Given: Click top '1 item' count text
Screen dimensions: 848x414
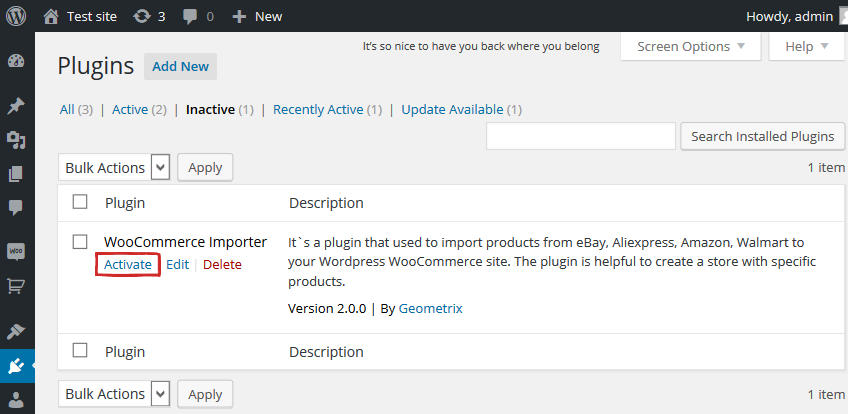Looking at the screenshot, I should click(x=826, y=168).
